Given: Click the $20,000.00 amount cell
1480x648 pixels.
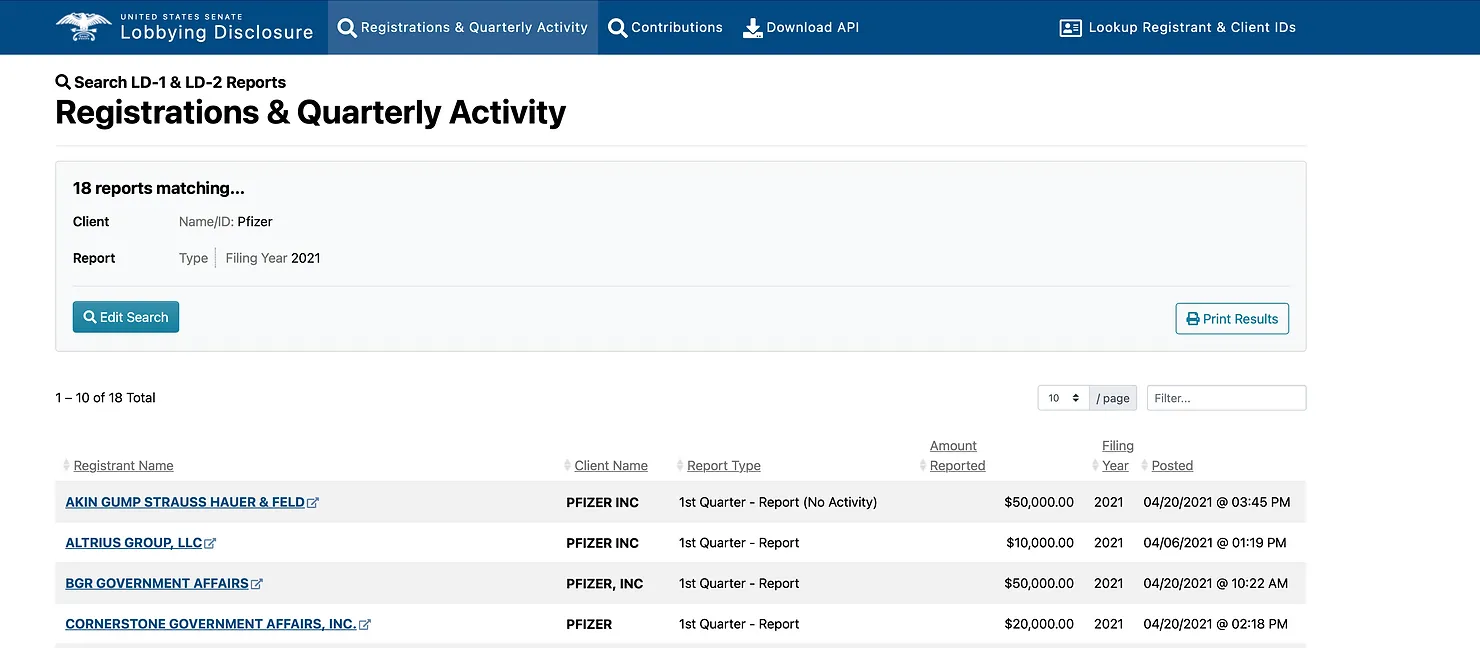Looking at the screenshot, I should coord(1039,624).
